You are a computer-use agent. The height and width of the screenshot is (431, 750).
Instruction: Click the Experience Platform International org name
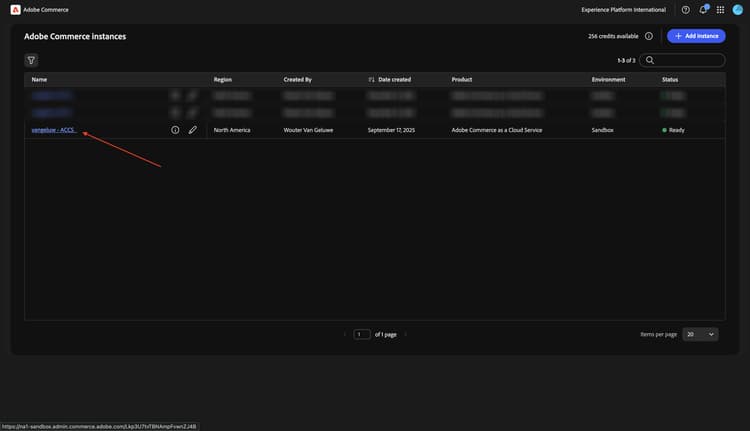pos(623,10)
